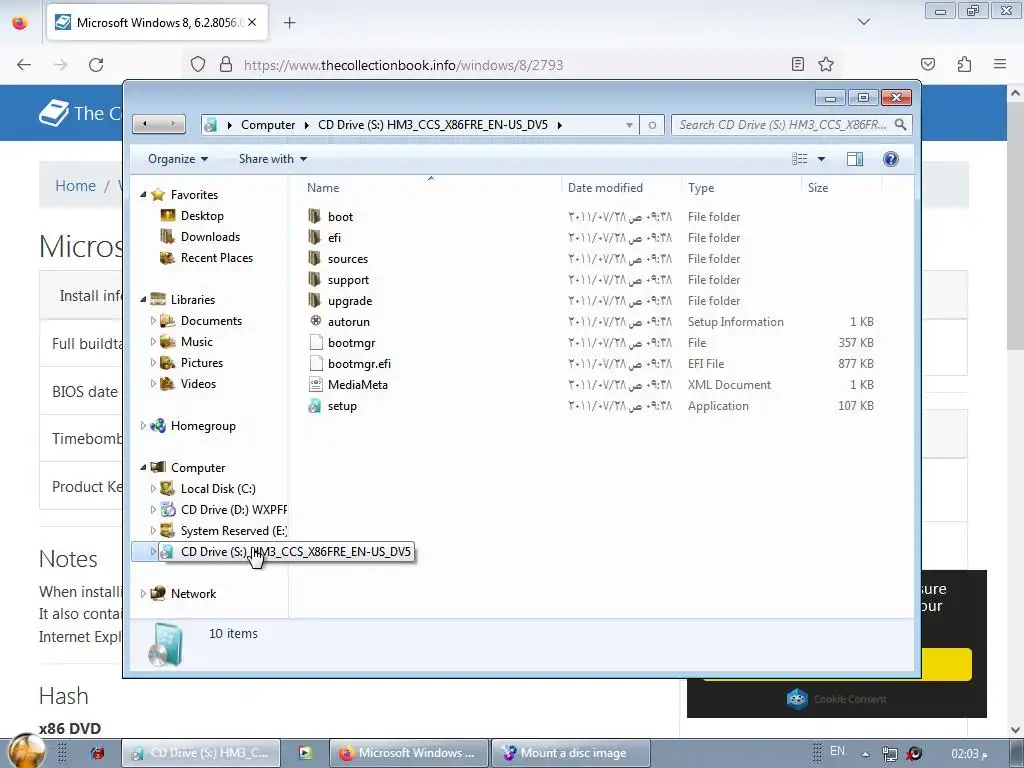Bookmark this page with the star
Viewport: 1024px width, 768px height.
tap(825, 64)
